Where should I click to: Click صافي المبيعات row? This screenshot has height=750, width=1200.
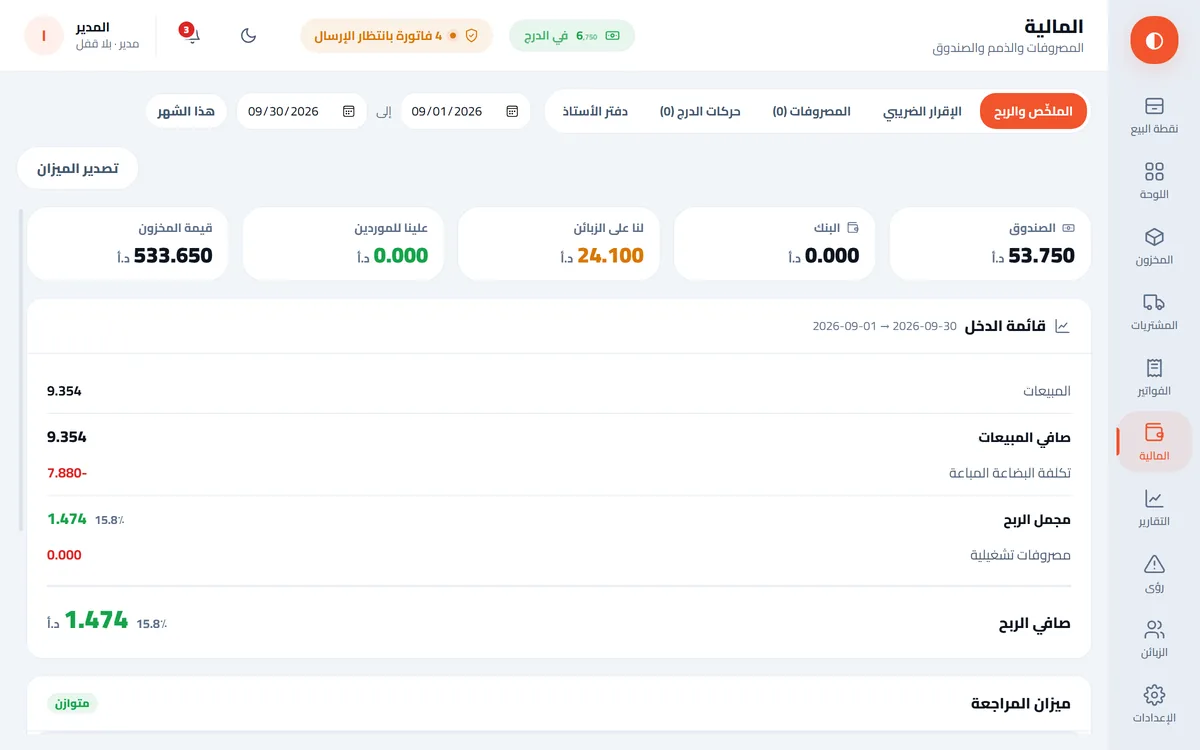coord(559,437)
